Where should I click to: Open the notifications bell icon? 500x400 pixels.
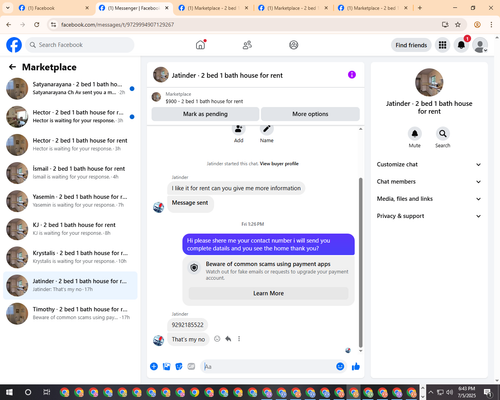click(461, 45)
